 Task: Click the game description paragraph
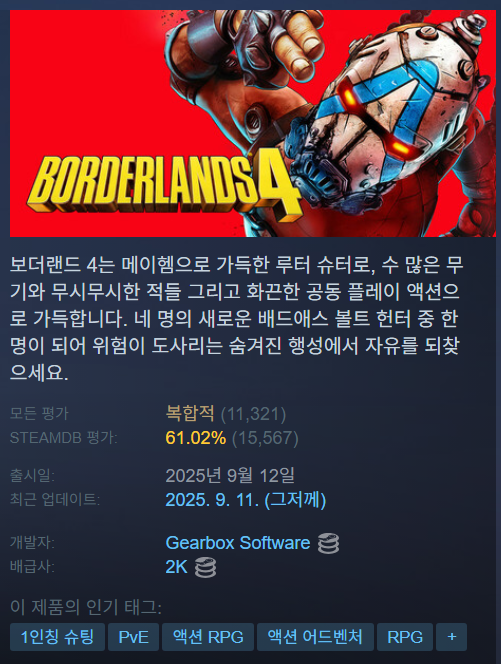236,318
